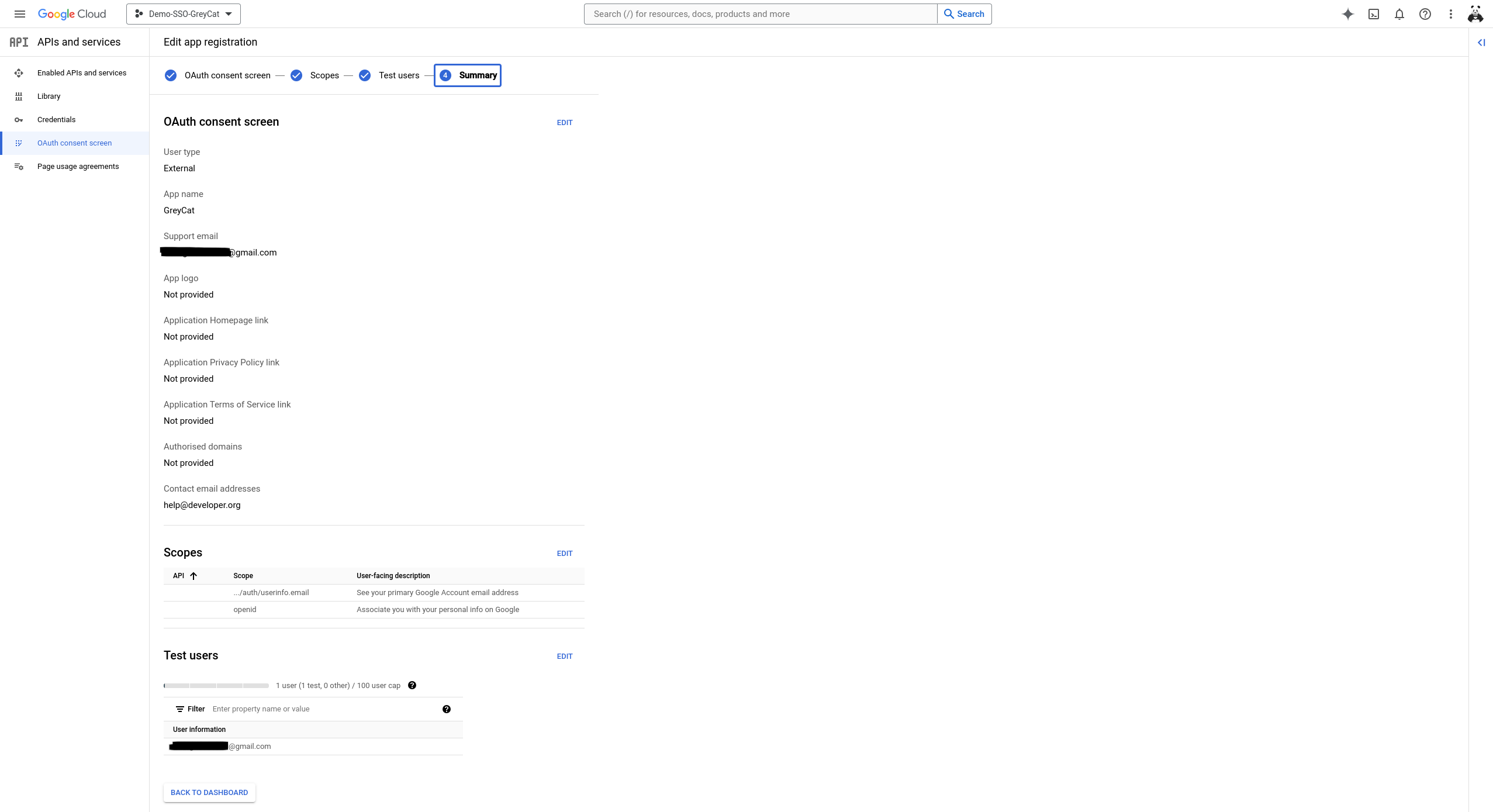This screenshot has height=812, width=1493.
Task: Open the Gemini AI assistant sparkle icon
Action: [x=1347, y=14]
